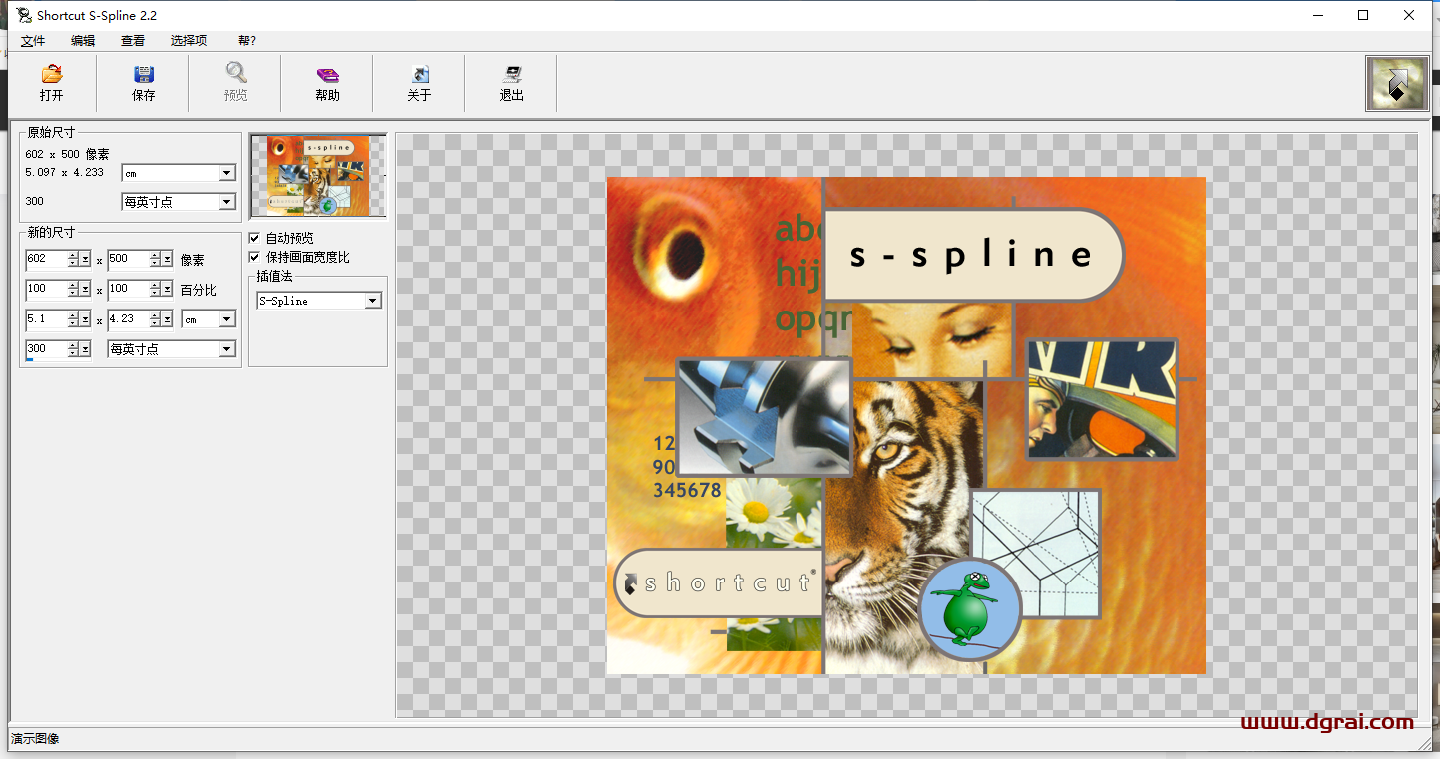Open the 帮? menu
This screenshot has height=759, width=1440.
pos(247,41)
